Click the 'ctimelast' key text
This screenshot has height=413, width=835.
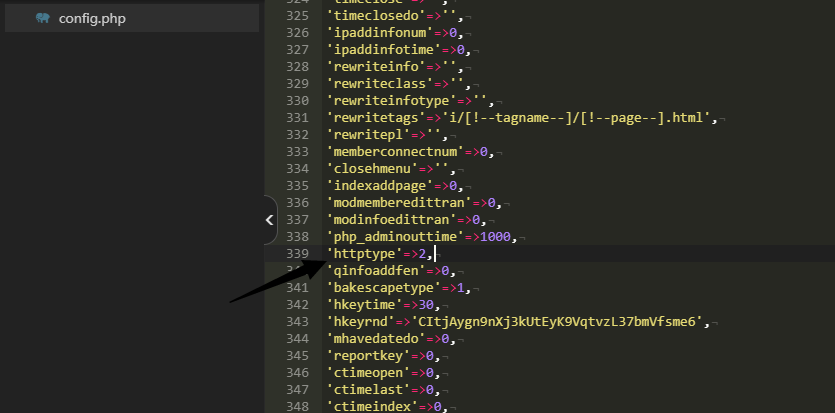[x=369, y=390]
